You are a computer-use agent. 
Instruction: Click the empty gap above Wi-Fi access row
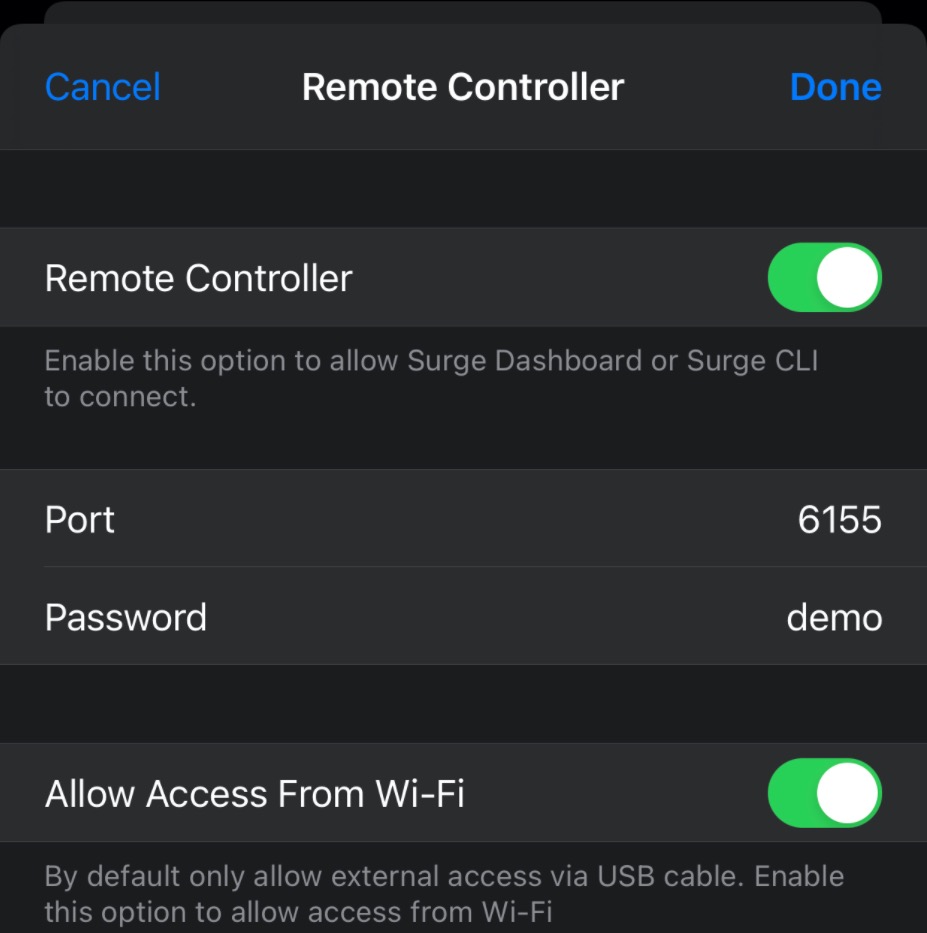coord(464,704)
